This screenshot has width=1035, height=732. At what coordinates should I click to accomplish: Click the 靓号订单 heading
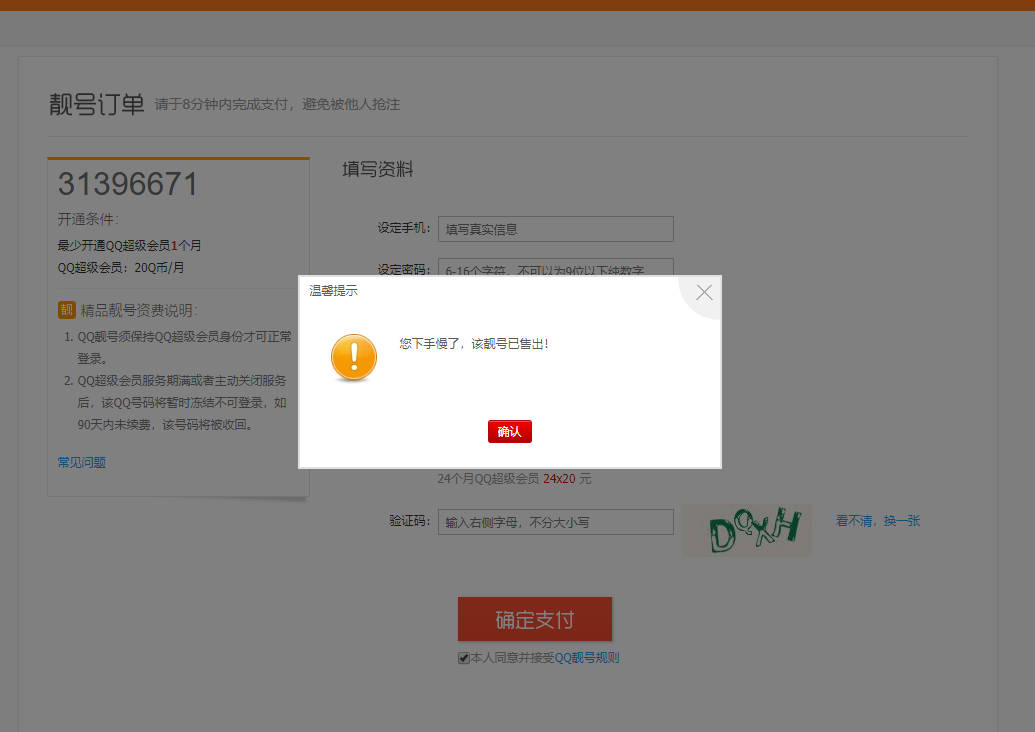pos(96,104)
